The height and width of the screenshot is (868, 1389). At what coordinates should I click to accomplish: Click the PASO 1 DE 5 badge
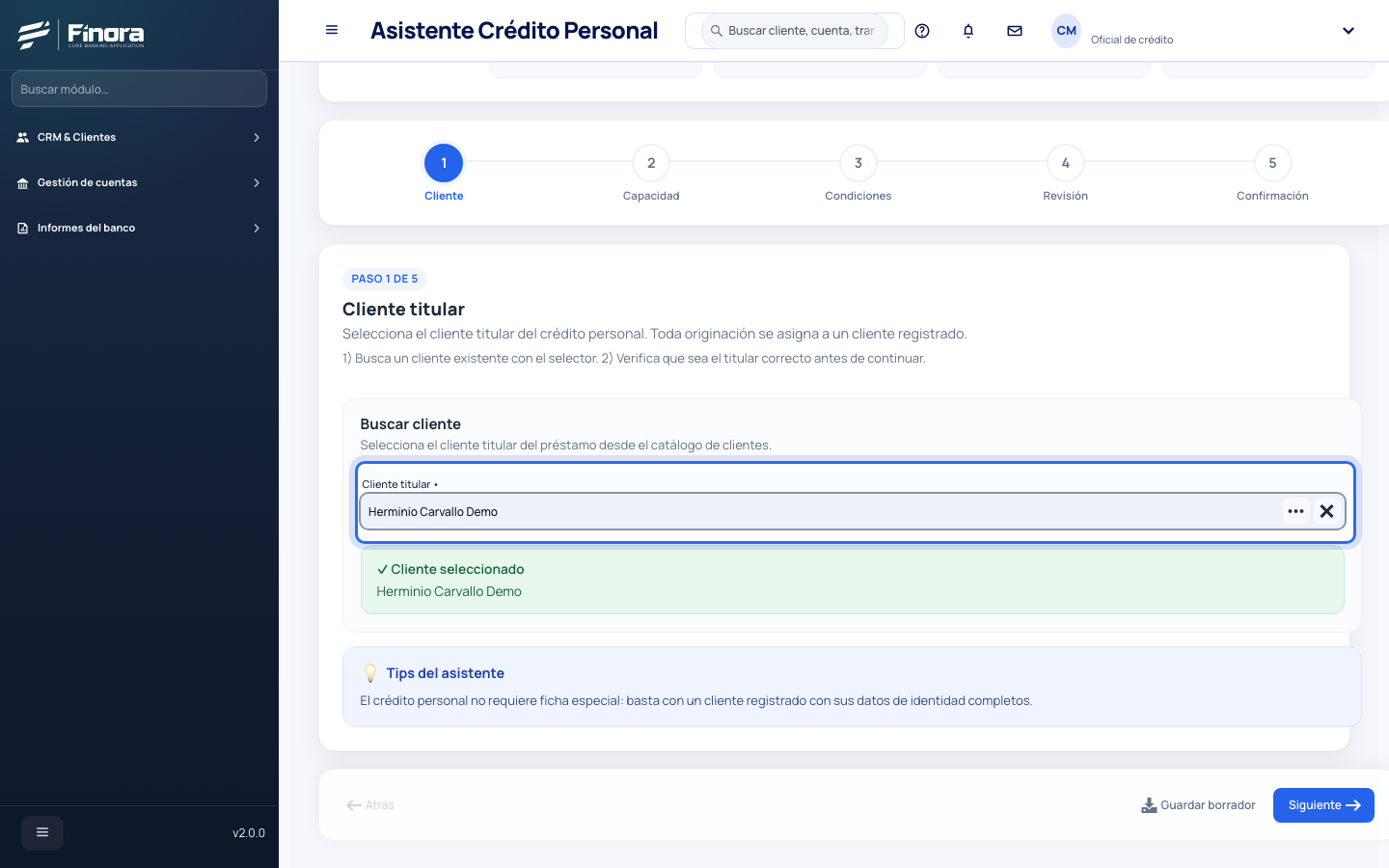[385, 279]
